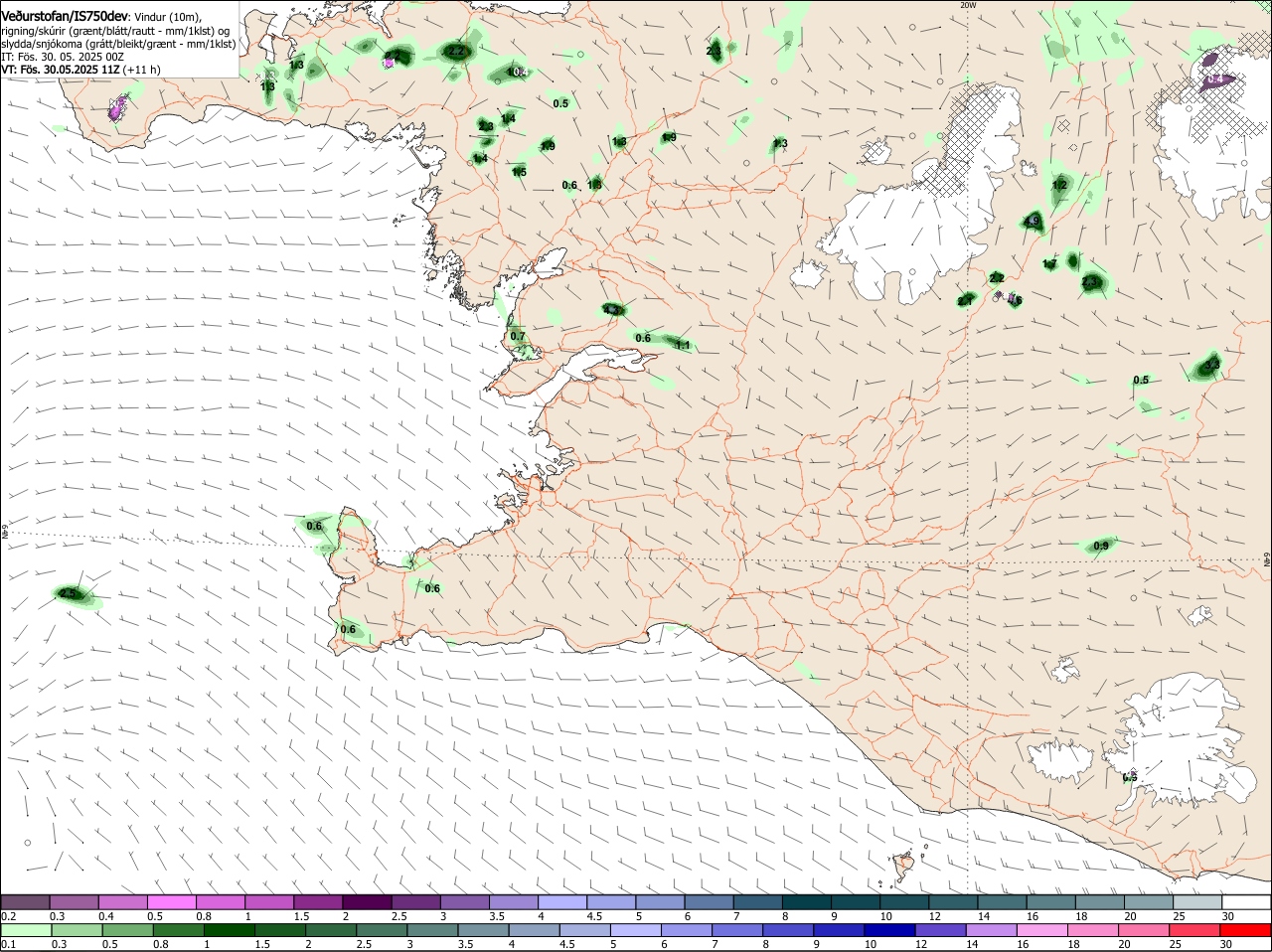The width and height of the screenshot is (1272, 952).
Task: Click the red rain legend swatch labeled 30
Action: (1245, 930)
